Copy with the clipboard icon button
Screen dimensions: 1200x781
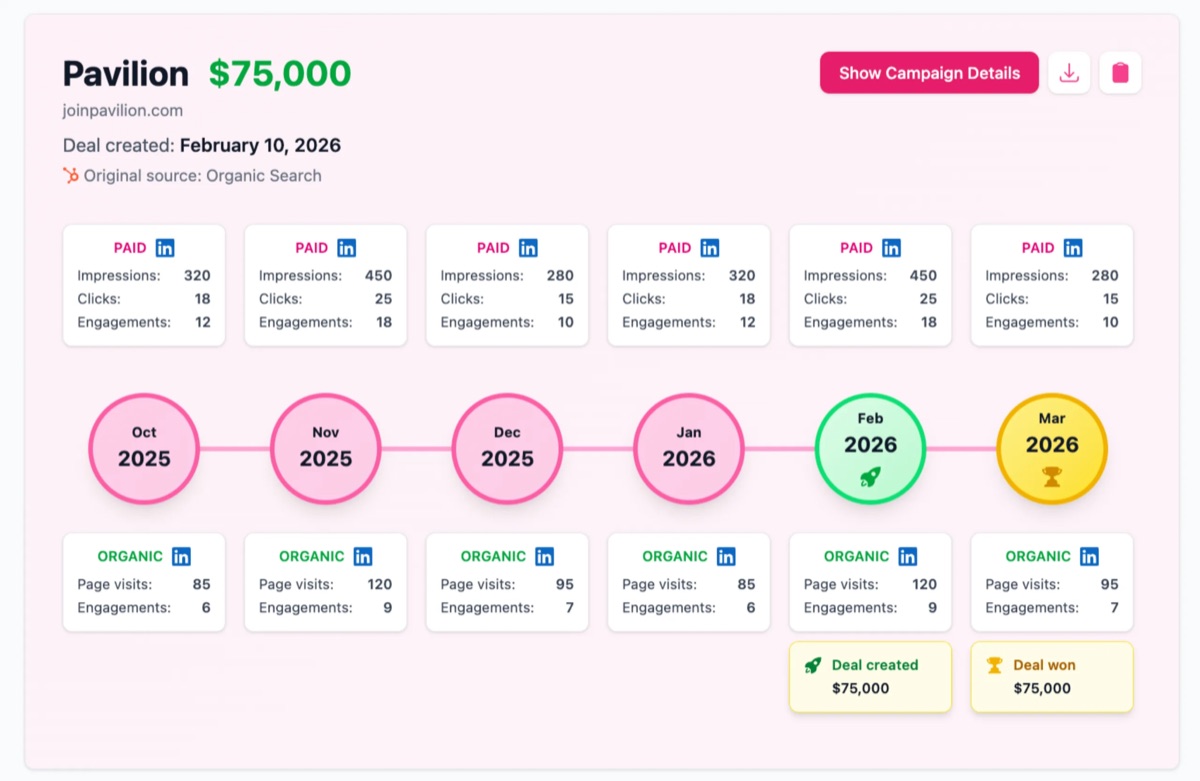(x=1120, y=73)
